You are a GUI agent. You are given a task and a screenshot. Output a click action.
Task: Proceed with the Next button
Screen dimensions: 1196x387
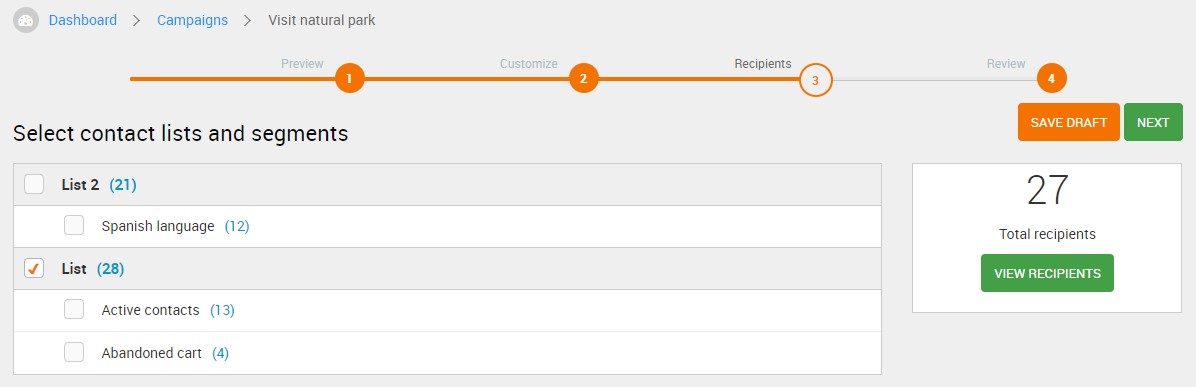point(1153,122)
